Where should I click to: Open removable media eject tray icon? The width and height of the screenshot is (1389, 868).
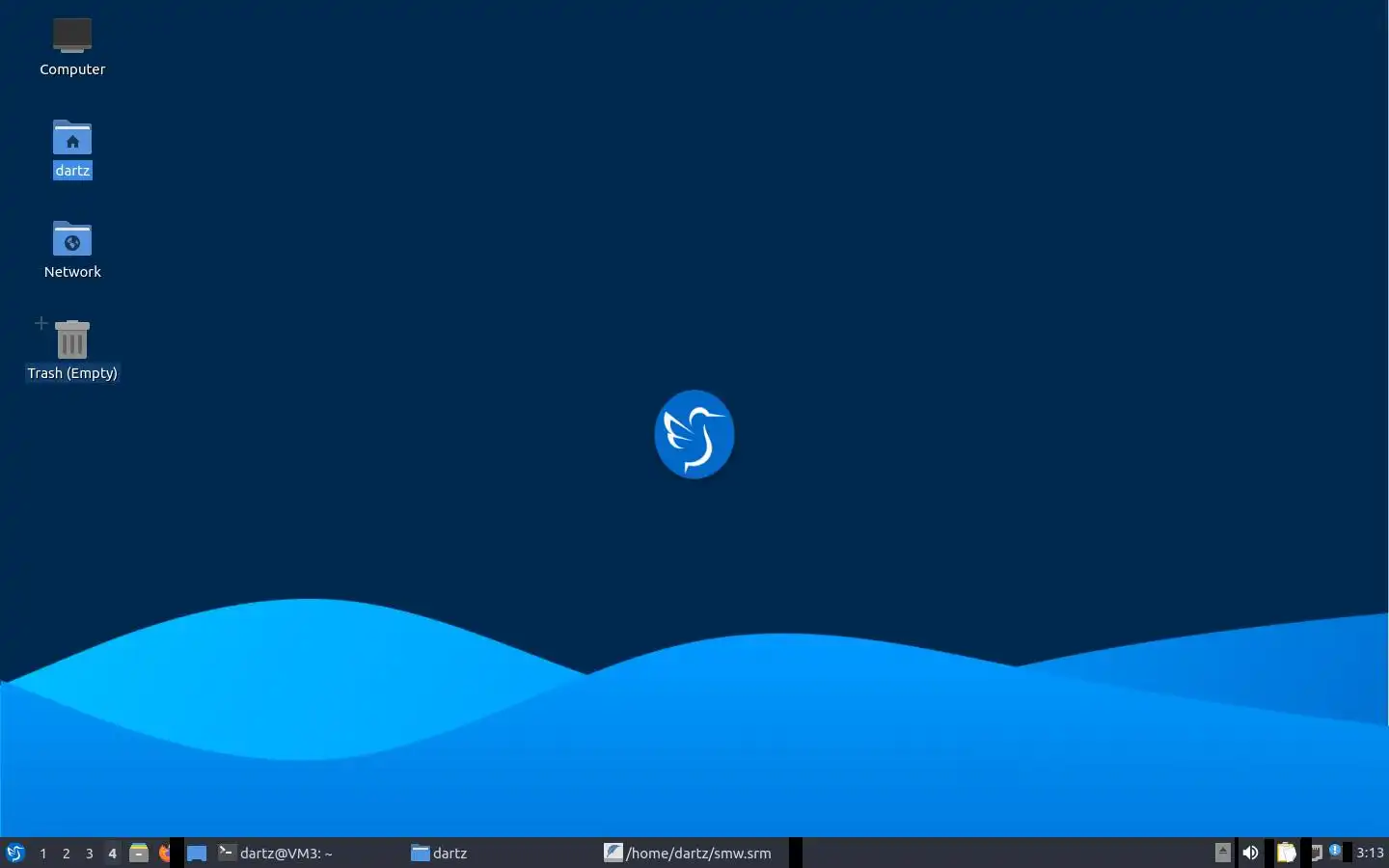(x=1223, y=852)
